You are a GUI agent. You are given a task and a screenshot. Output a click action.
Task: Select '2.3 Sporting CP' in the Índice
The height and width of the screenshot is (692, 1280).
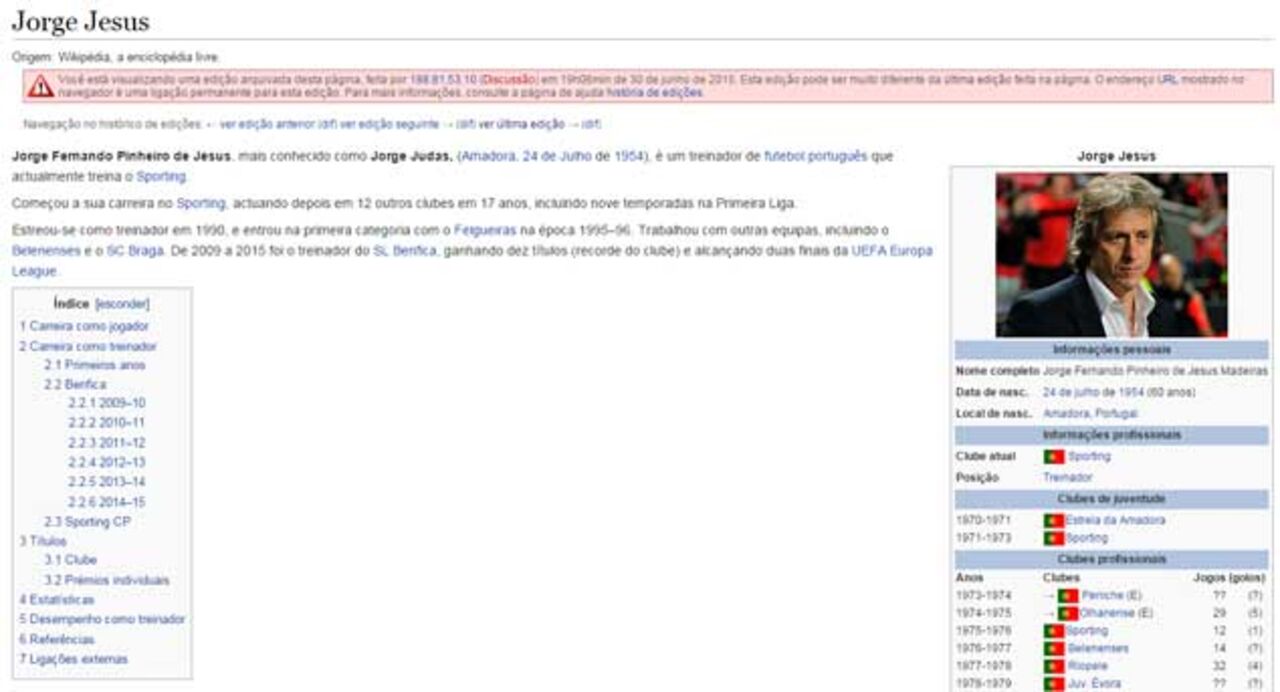(x=90, y=521)
